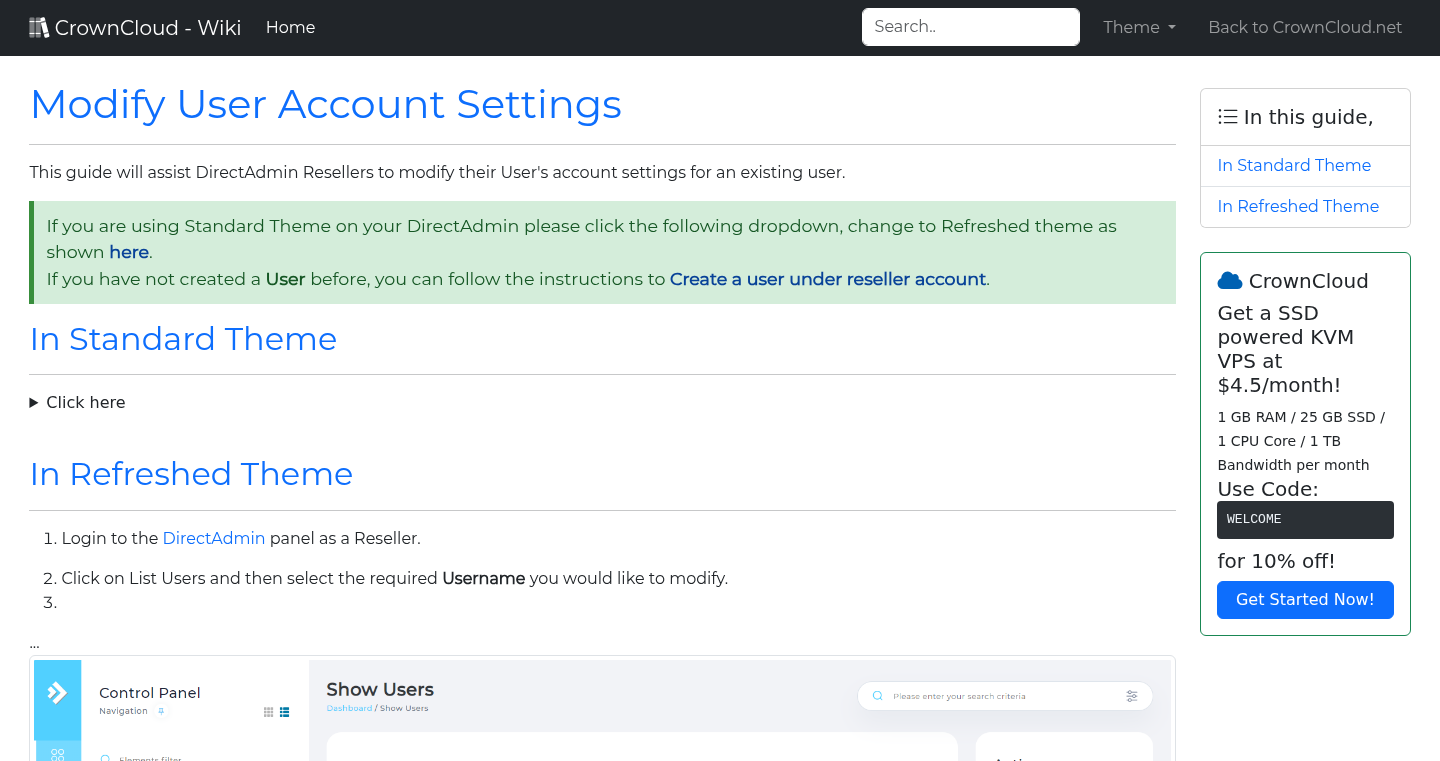The height and width of the screenshot is (761, 1440).
Task: Click inside the Search input field
Action: coord(969,26)
